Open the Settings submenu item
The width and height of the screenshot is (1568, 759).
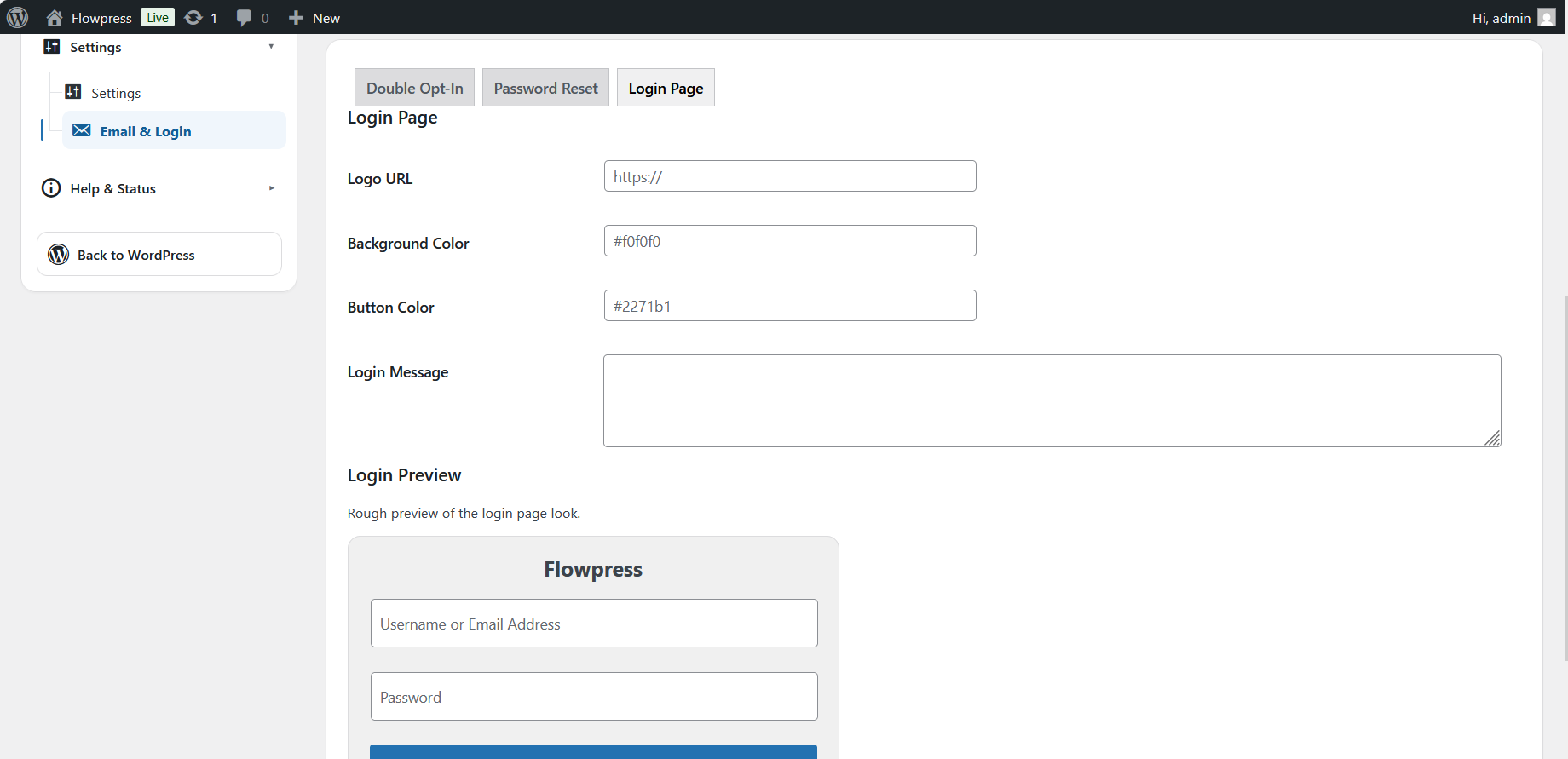click(116, 93)
